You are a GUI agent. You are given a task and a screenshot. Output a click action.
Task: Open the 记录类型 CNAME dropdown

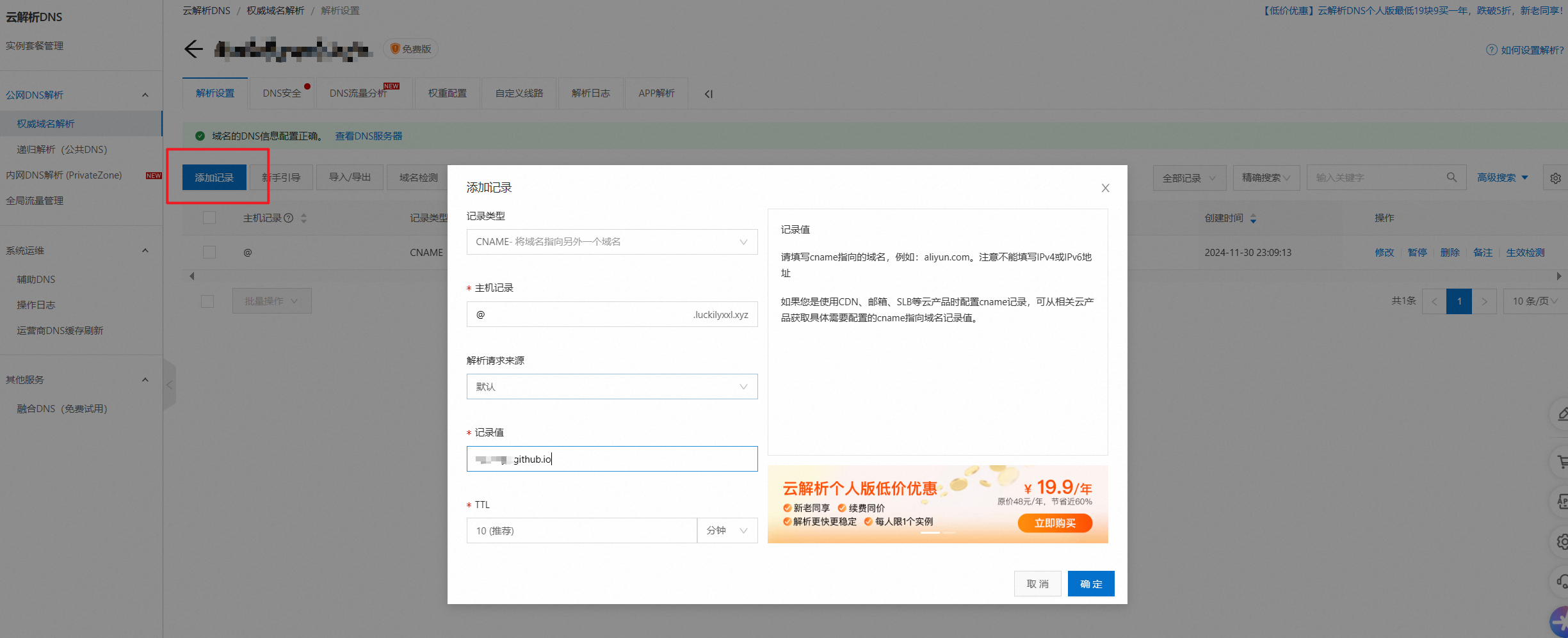pos(612,242)
